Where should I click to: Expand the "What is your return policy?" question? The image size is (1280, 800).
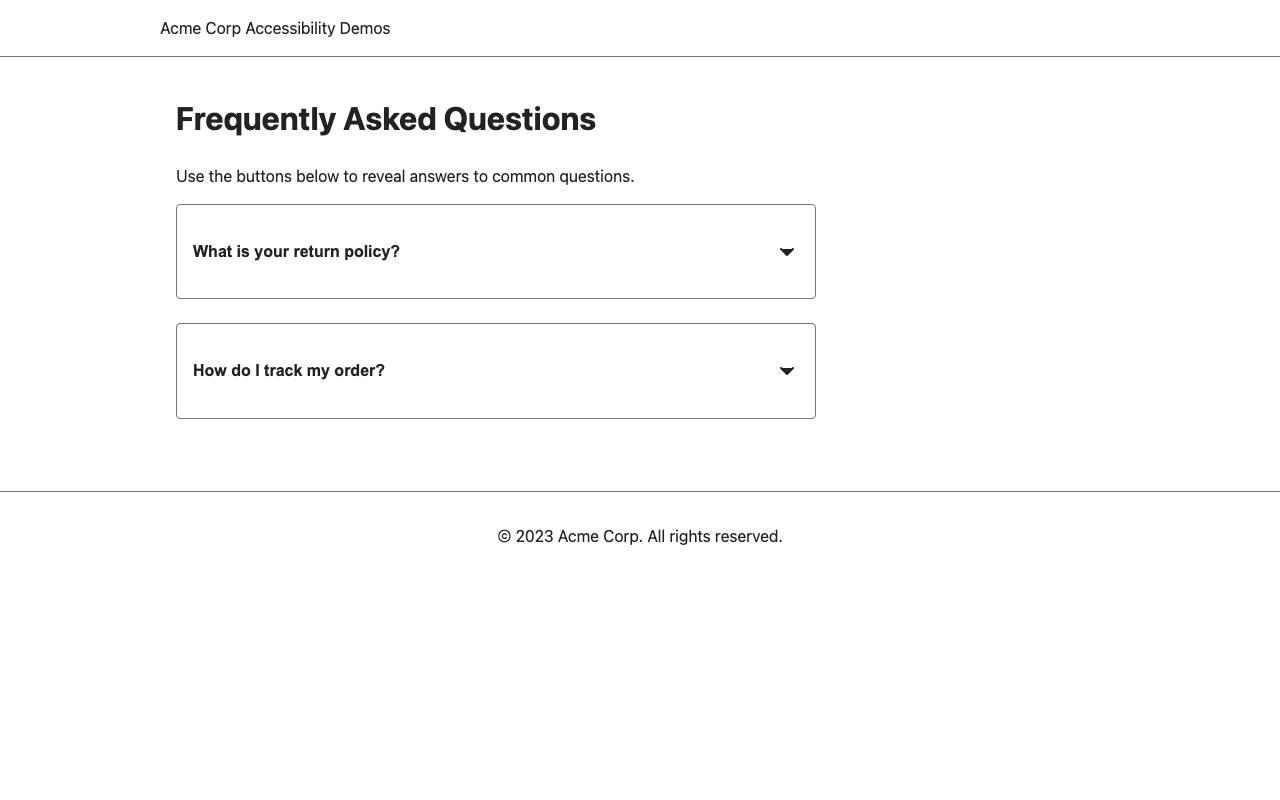(x=495, y=252)
